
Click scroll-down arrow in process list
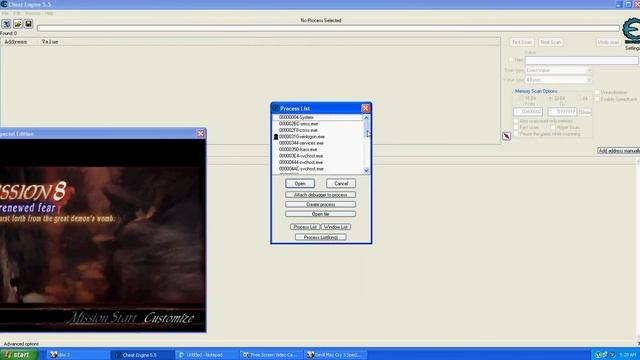click(366, 171)
